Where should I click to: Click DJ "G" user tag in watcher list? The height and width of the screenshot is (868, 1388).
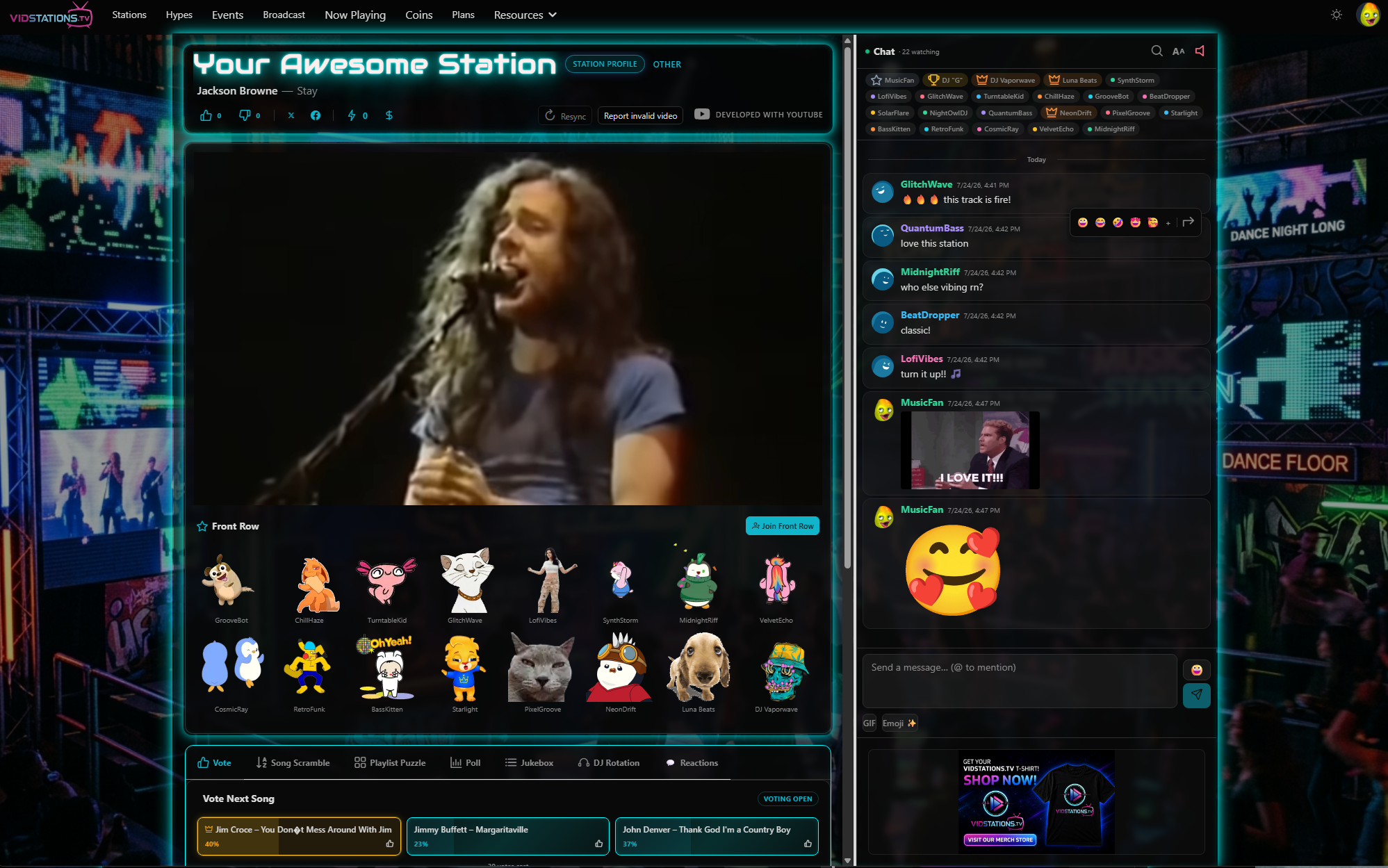coord(945,80)
